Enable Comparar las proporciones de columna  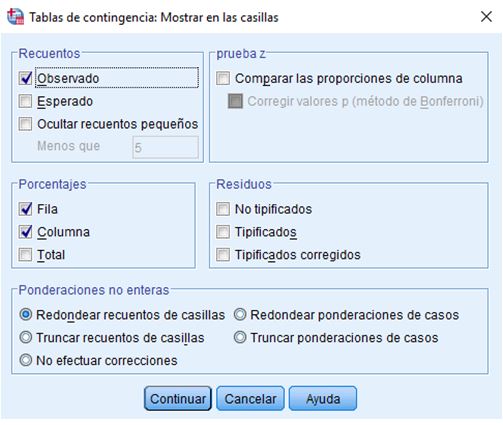pos(223,78)
